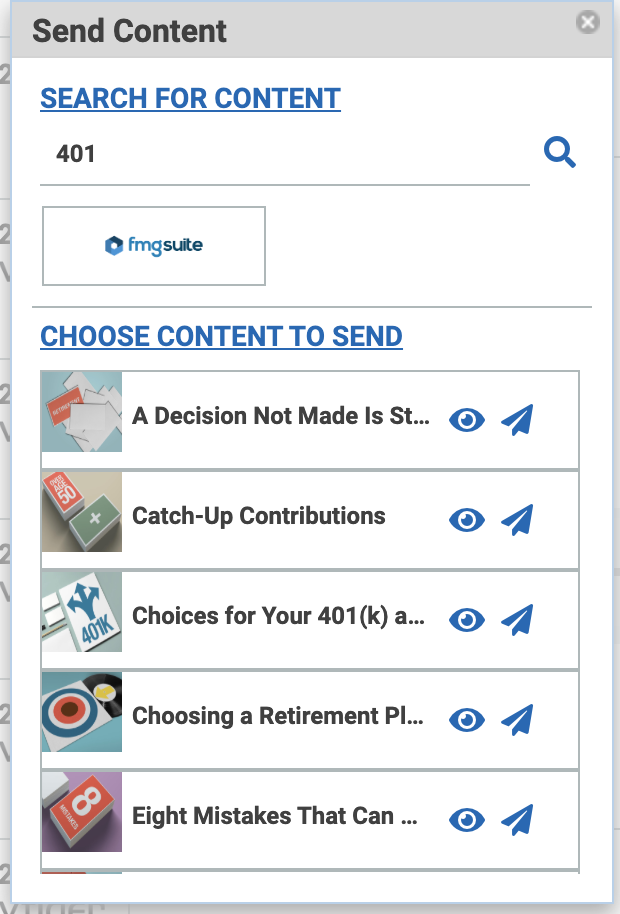Send 'Choosing a Retirement Pl...' content
The image size is (620, 914).
pyautogui.click(x=517, y=720)
